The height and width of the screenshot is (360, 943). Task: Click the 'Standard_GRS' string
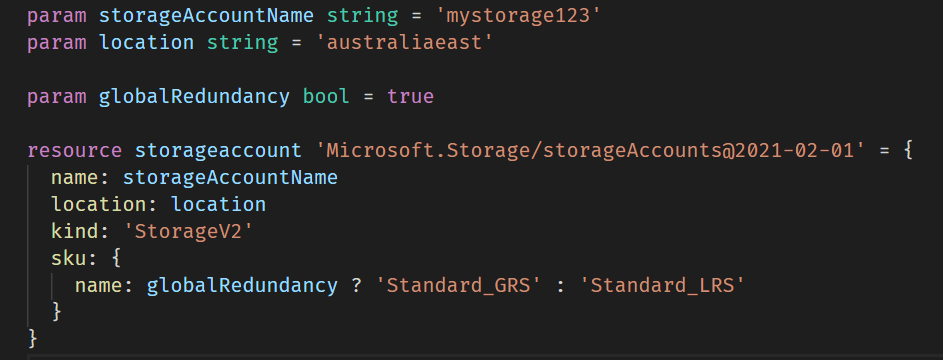point(458,285)
